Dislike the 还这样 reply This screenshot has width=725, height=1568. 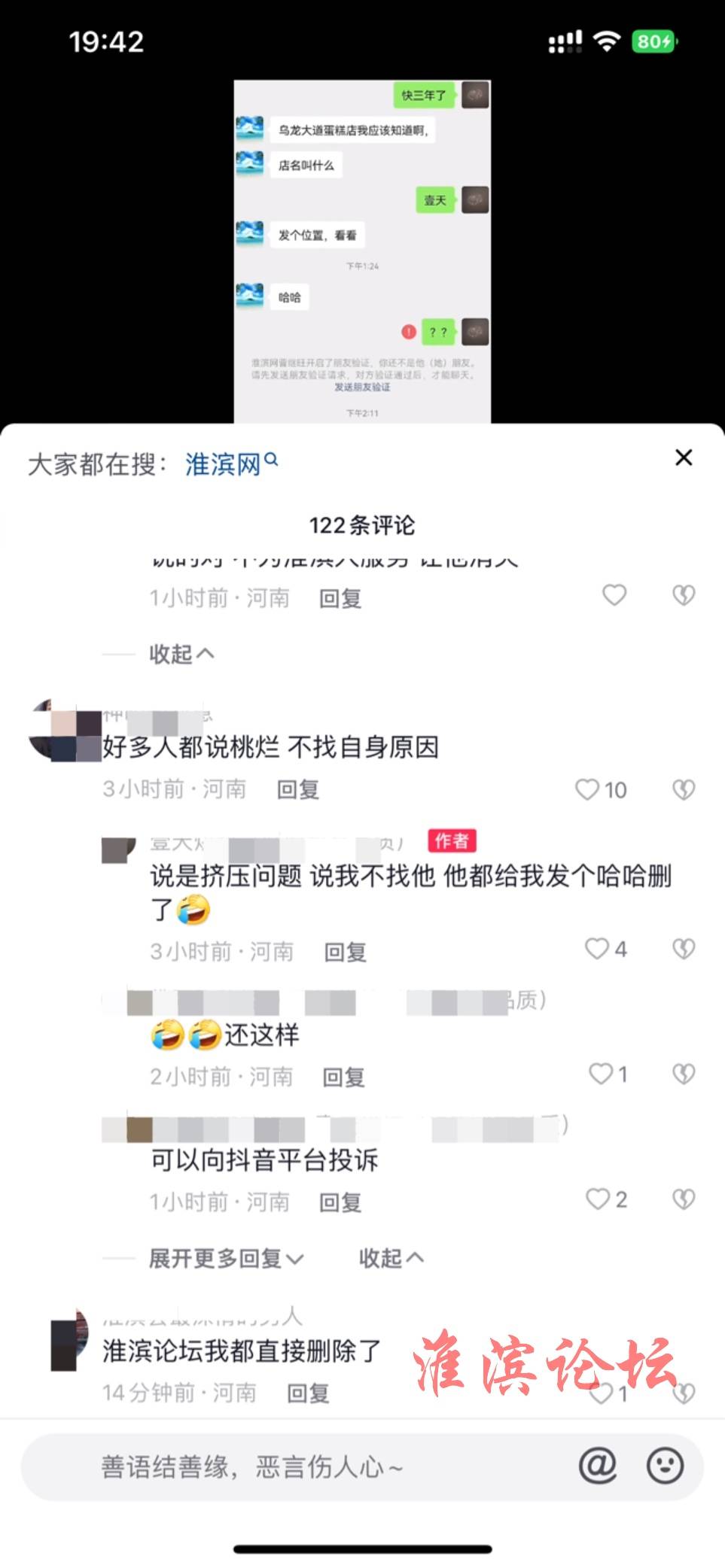(x=684, y=1074)
